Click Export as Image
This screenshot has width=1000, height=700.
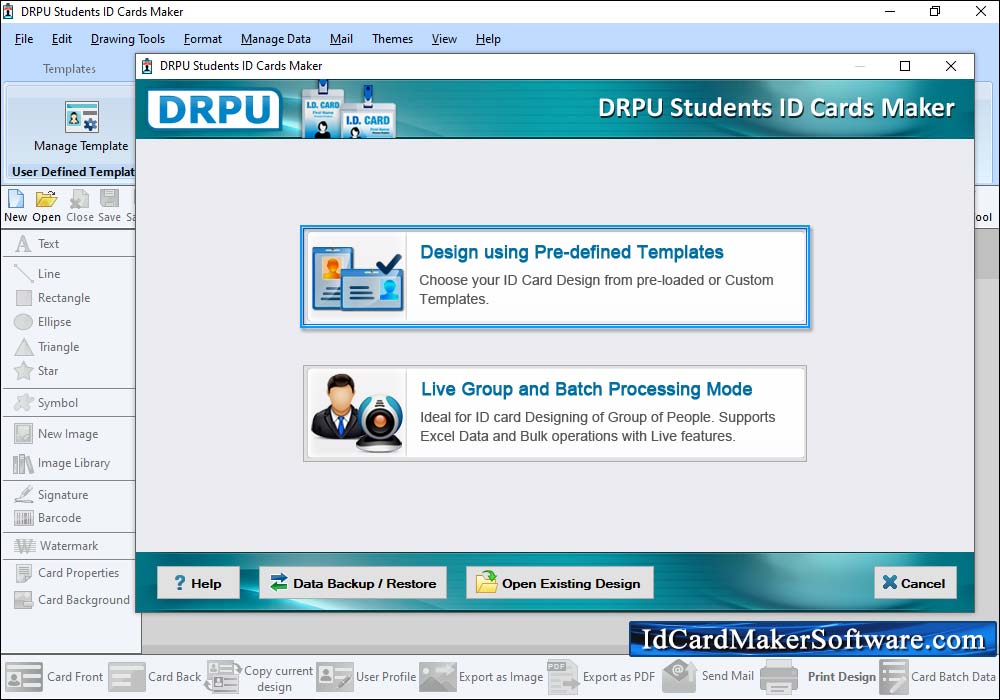click(482, 676)
